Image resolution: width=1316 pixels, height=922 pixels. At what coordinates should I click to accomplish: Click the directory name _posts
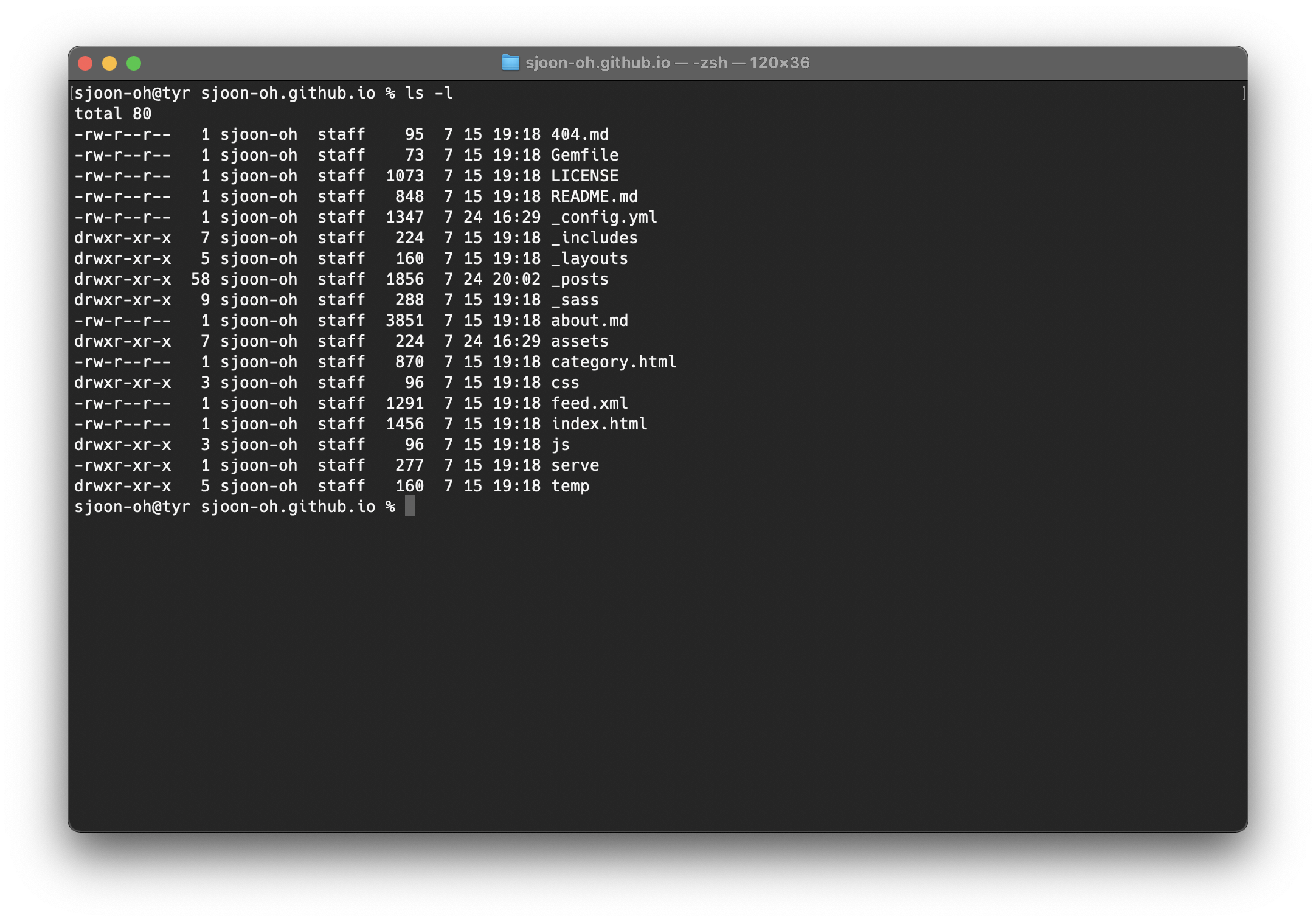click(x=580, y=279)
